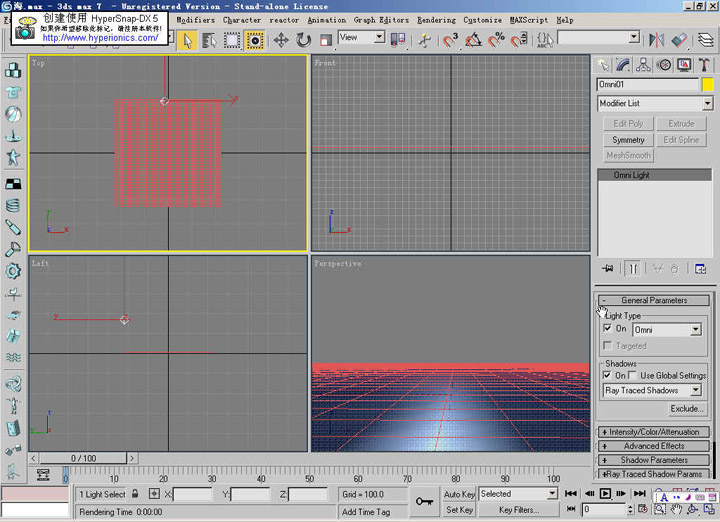Click the Exclude... button
This screenshot has height=522, width=720.
686,408
